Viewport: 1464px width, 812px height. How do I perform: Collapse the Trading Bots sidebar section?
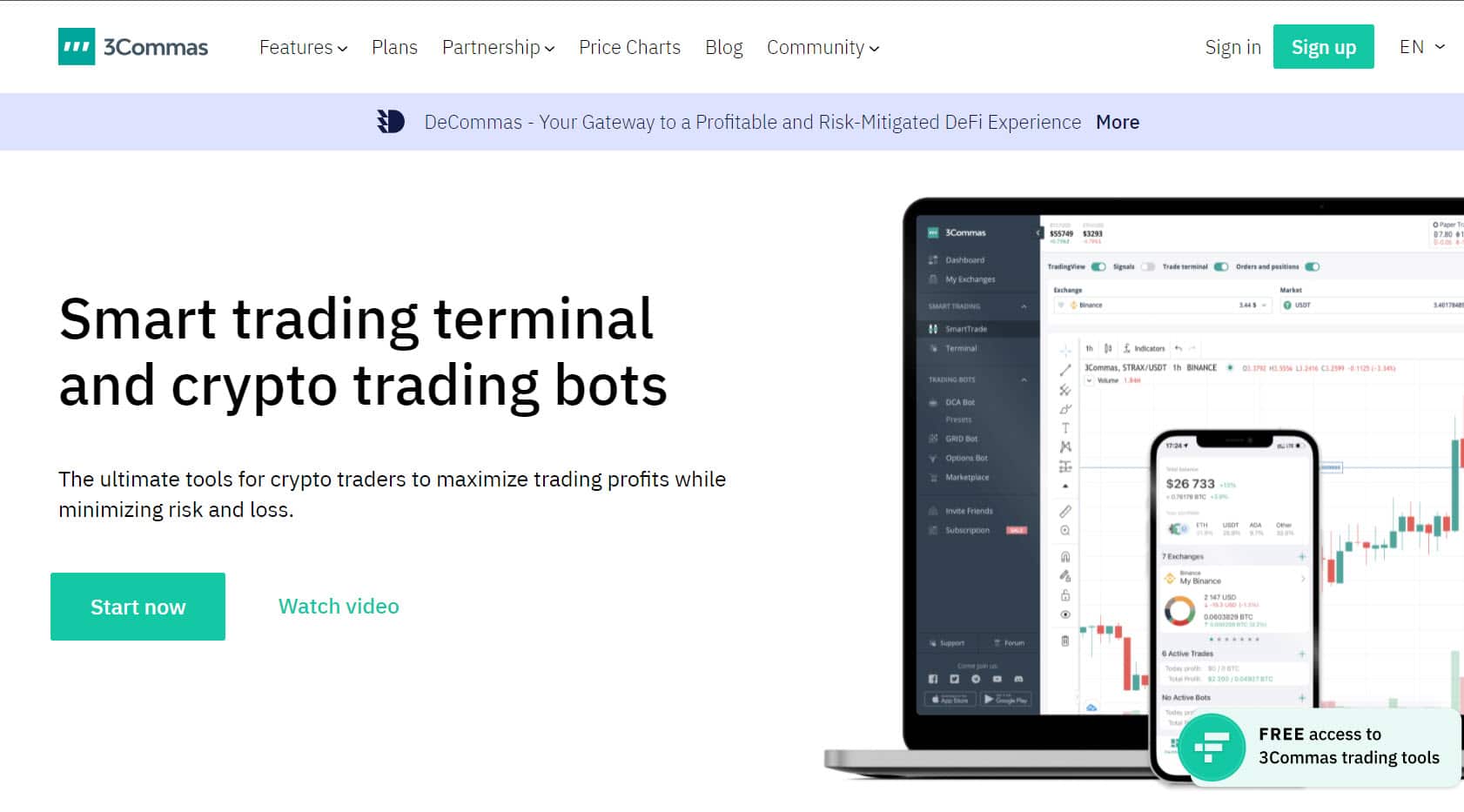(x=1024, y=379)
